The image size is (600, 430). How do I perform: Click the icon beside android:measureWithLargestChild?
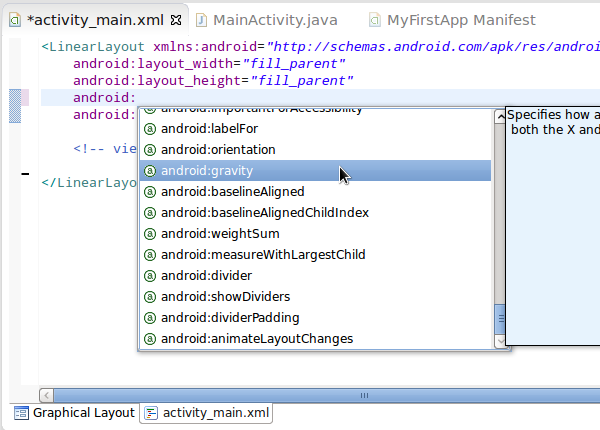pos(150,255)
